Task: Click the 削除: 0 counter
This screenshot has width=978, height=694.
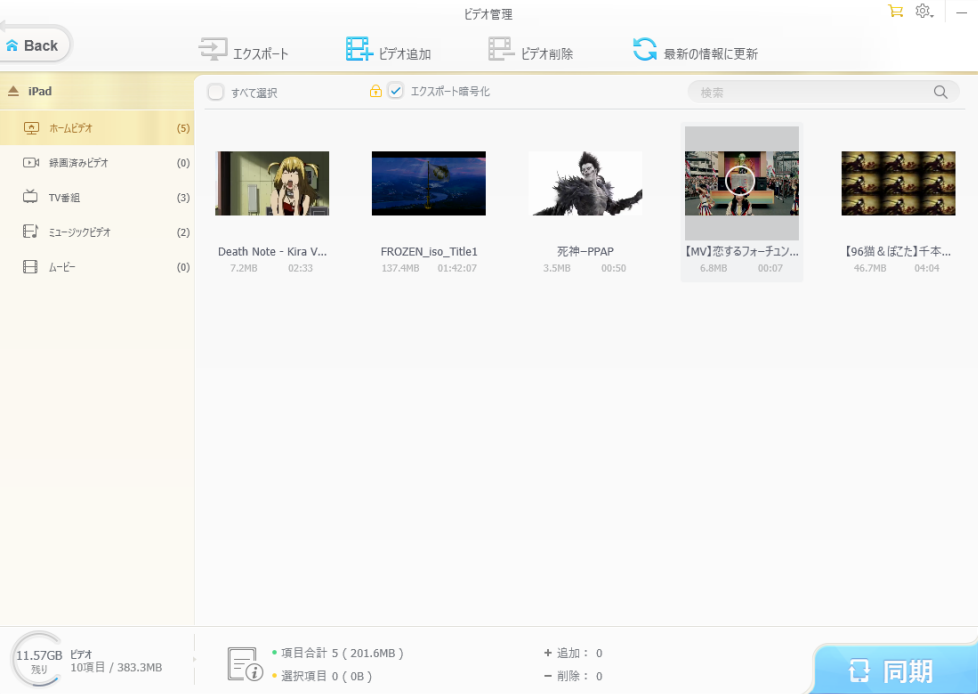Action: [x=573, y=676]
